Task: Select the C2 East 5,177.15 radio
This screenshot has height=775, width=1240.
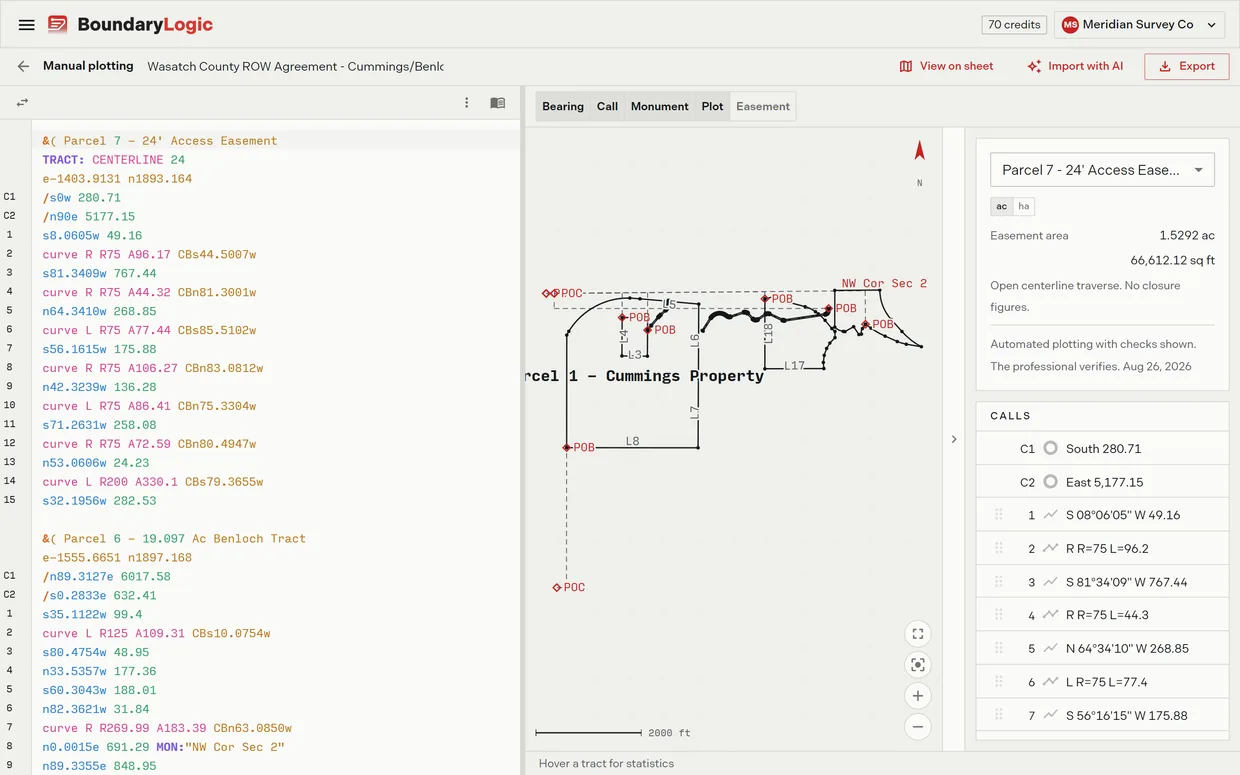Action: [1050, 482]
